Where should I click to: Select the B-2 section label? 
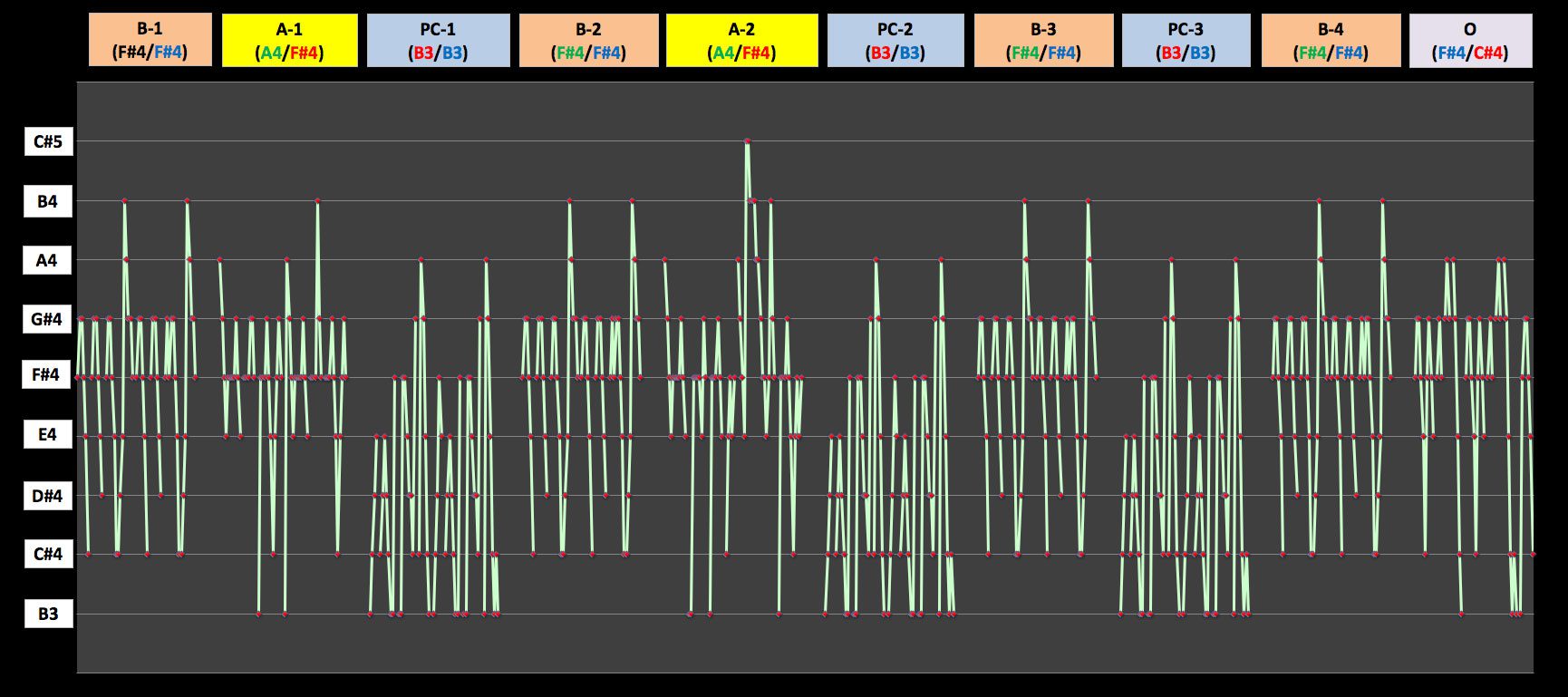[588, 40]
